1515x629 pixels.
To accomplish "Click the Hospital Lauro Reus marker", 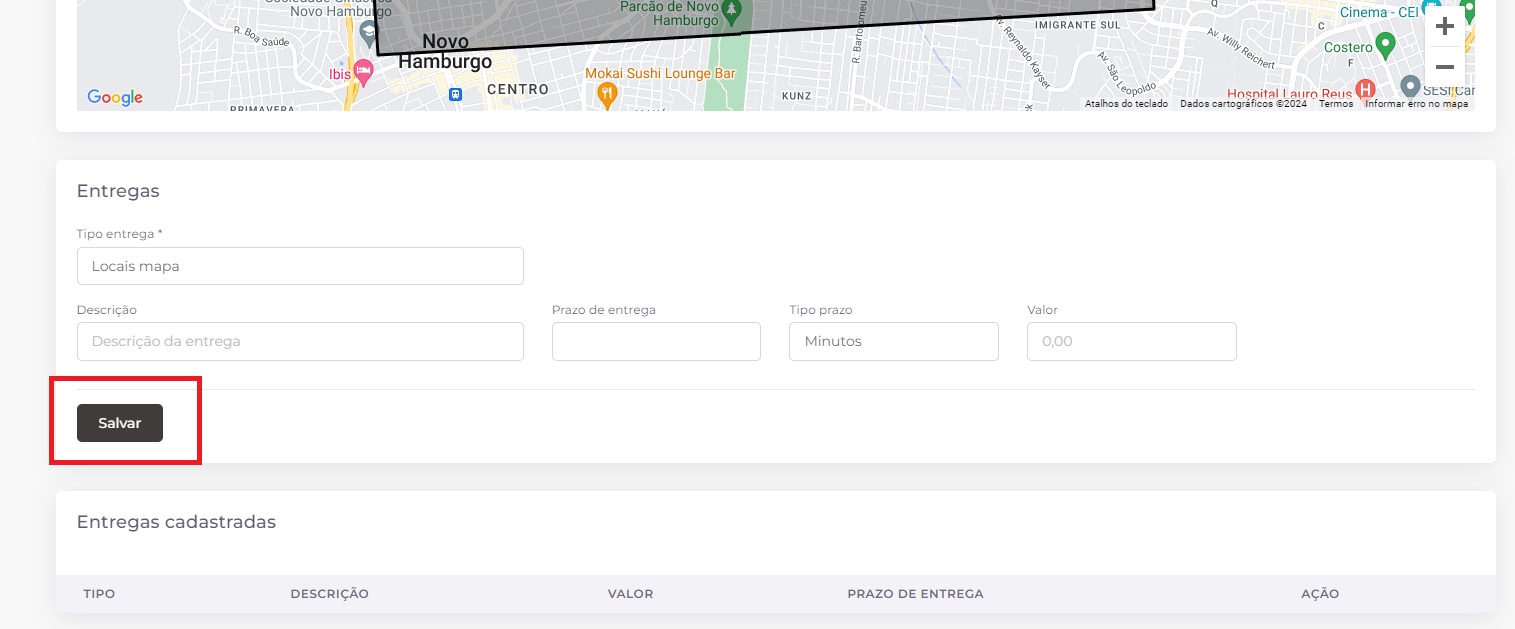I will (1365, 91).
